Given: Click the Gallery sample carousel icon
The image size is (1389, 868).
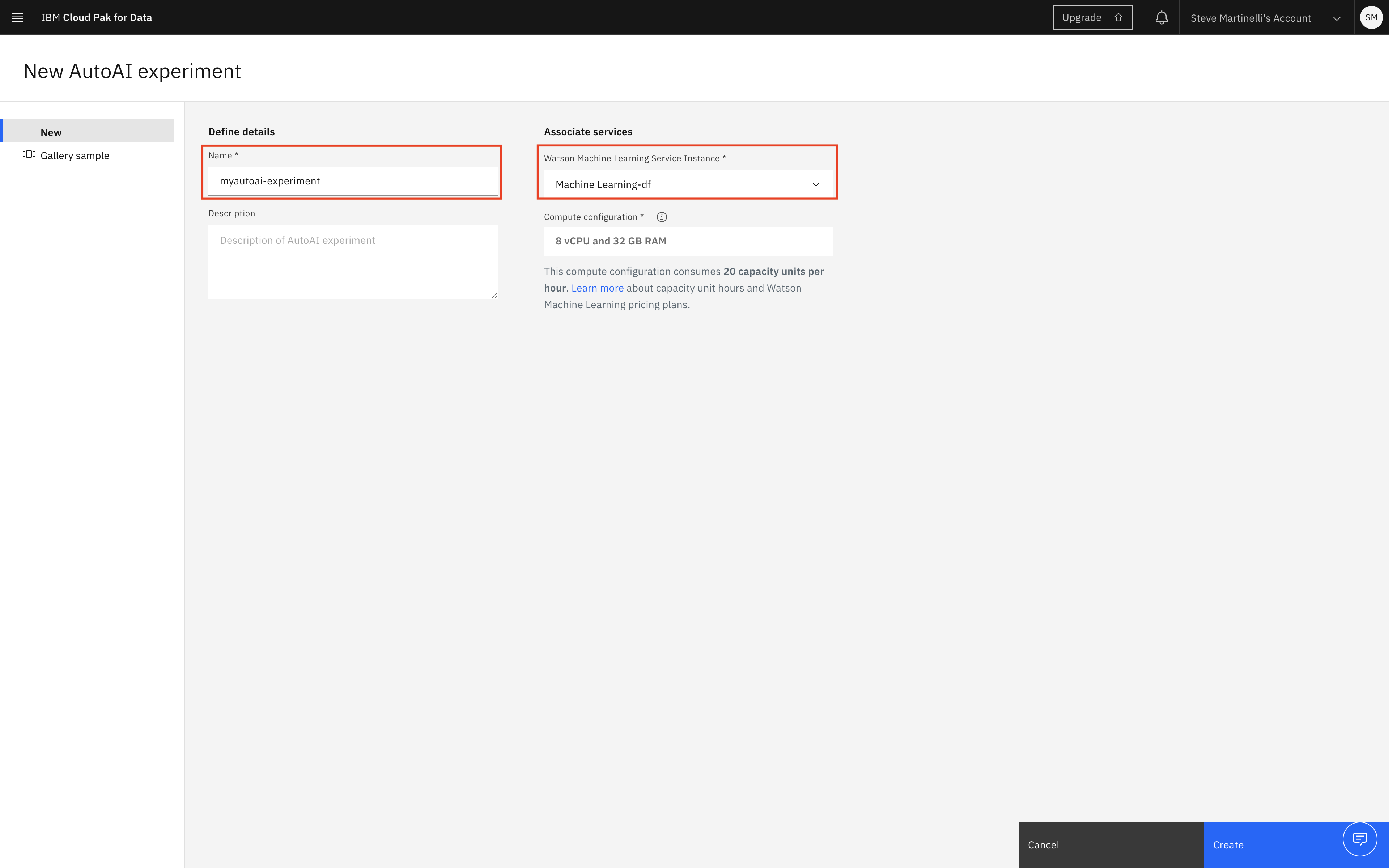Looking at the screenshot, I should (29, 154).
